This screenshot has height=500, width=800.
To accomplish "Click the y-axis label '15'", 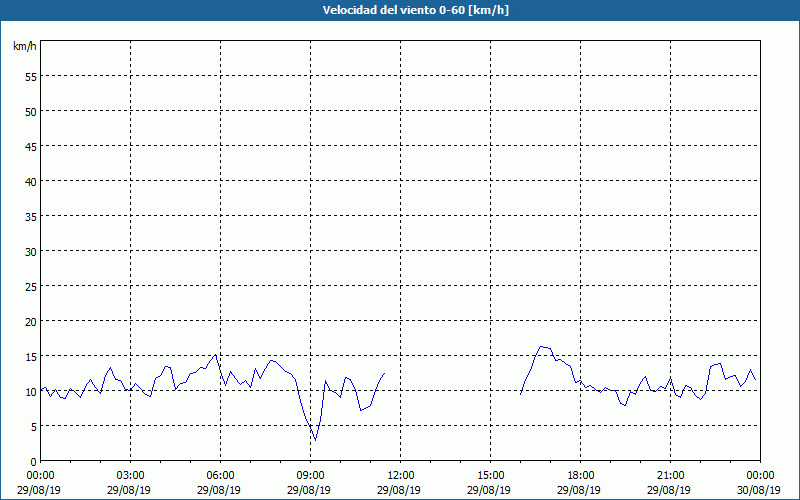I will (x=31, y=357).
